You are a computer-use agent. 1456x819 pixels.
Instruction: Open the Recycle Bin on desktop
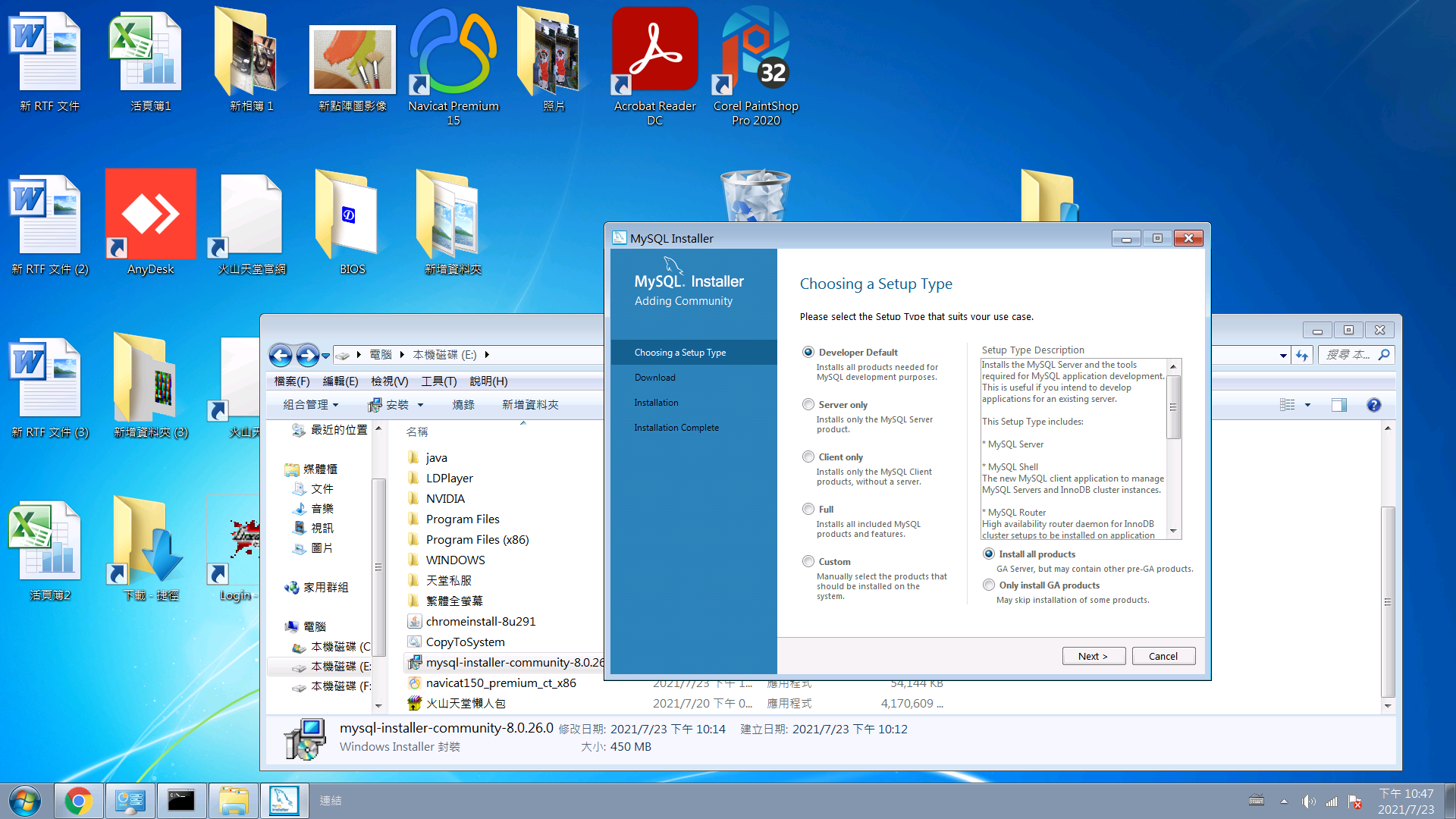point(755,196)
